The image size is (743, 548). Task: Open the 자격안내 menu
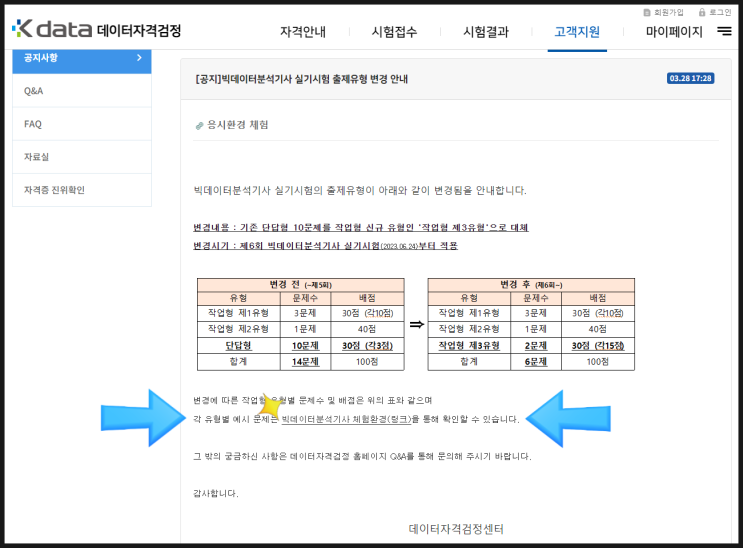point(303,32)
